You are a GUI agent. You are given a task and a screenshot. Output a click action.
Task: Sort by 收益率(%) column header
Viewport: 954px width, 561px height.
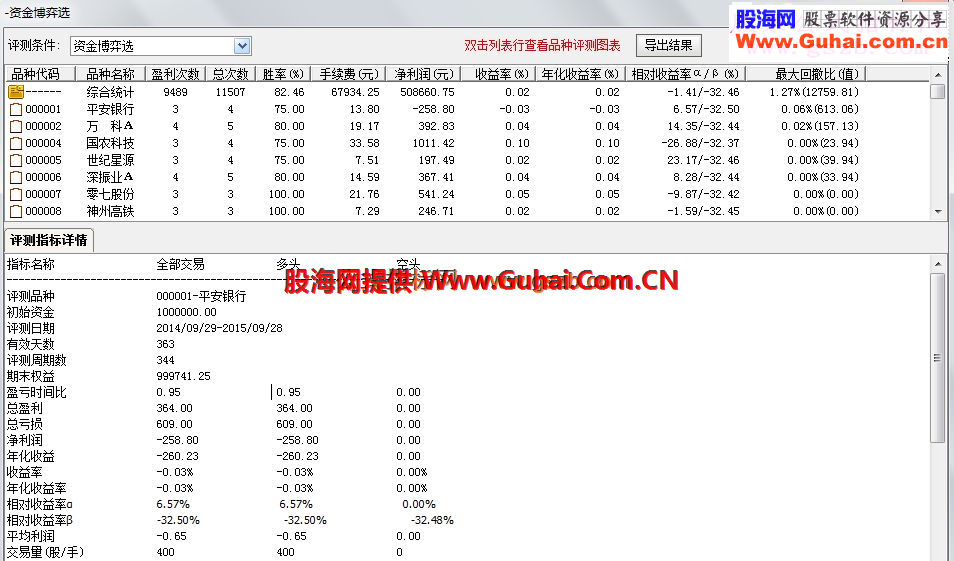click(x=498, y=74)
